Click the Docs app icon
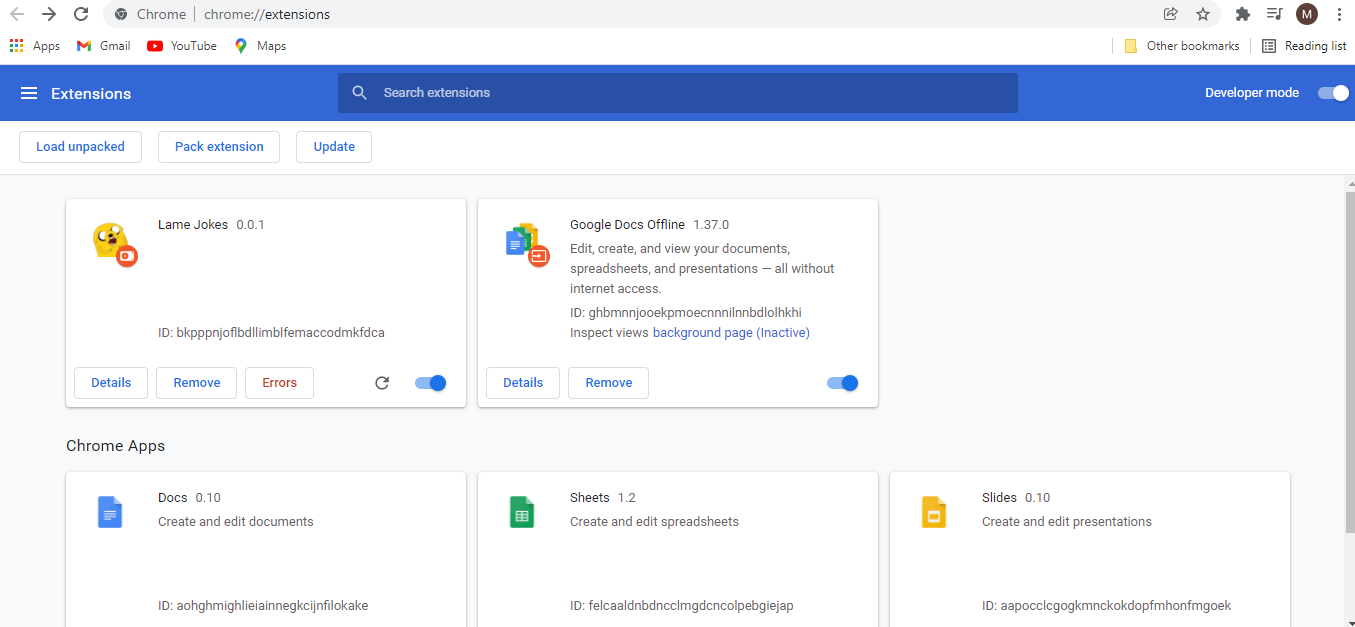 tap(110, 512)
